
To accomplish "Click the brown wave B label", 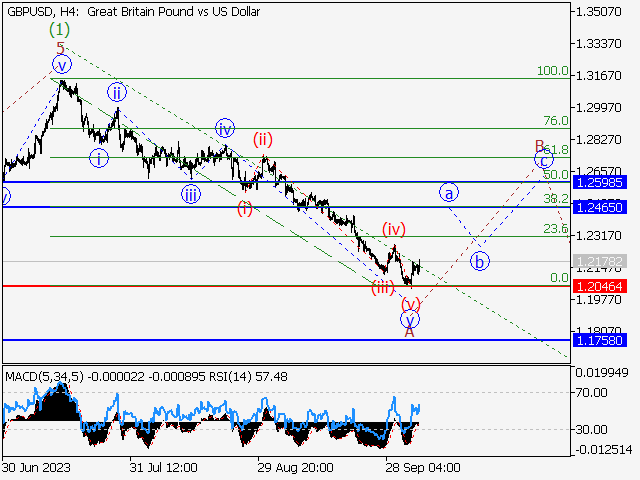I will (x=539, y=145).
